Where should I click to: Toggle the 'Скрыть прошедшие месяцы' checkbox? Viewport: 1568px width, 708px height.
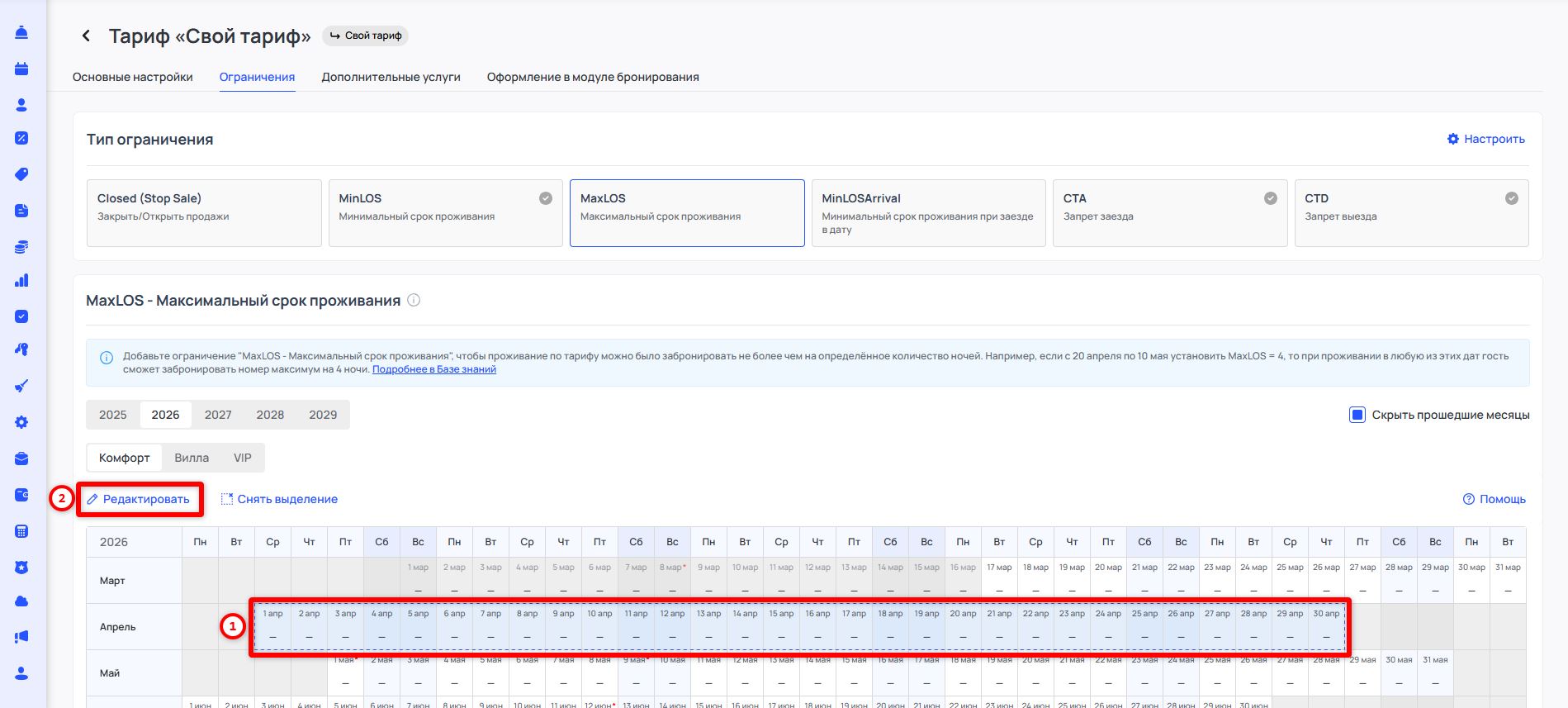point(1357,415)
